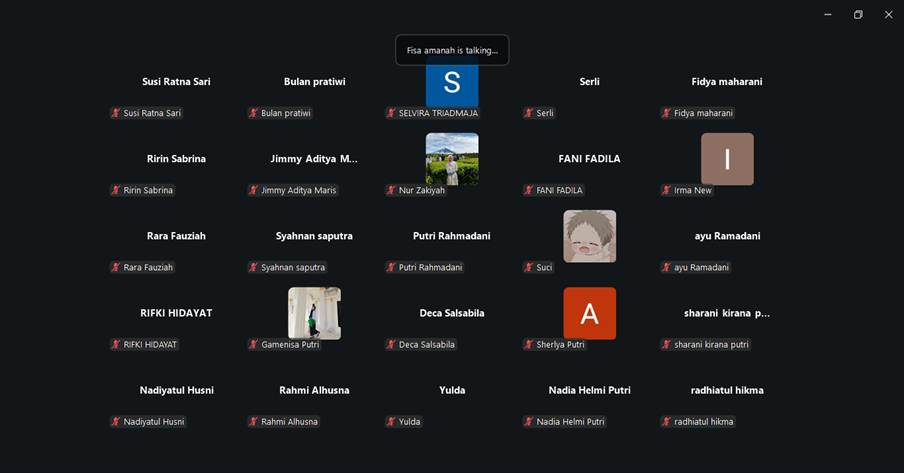Click muted mic icon beside Rara Fauziah
The image size is (904, 473).
(x=116, y=267)
